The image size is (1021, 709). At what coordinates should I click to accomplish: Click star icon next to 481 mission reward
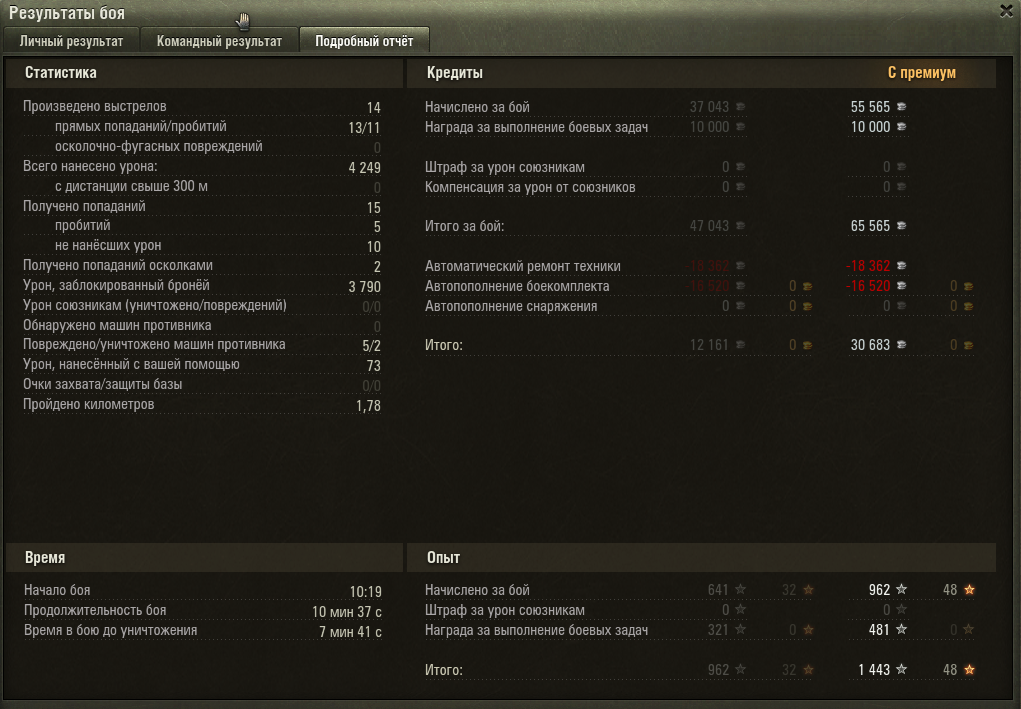pos(901,630)
